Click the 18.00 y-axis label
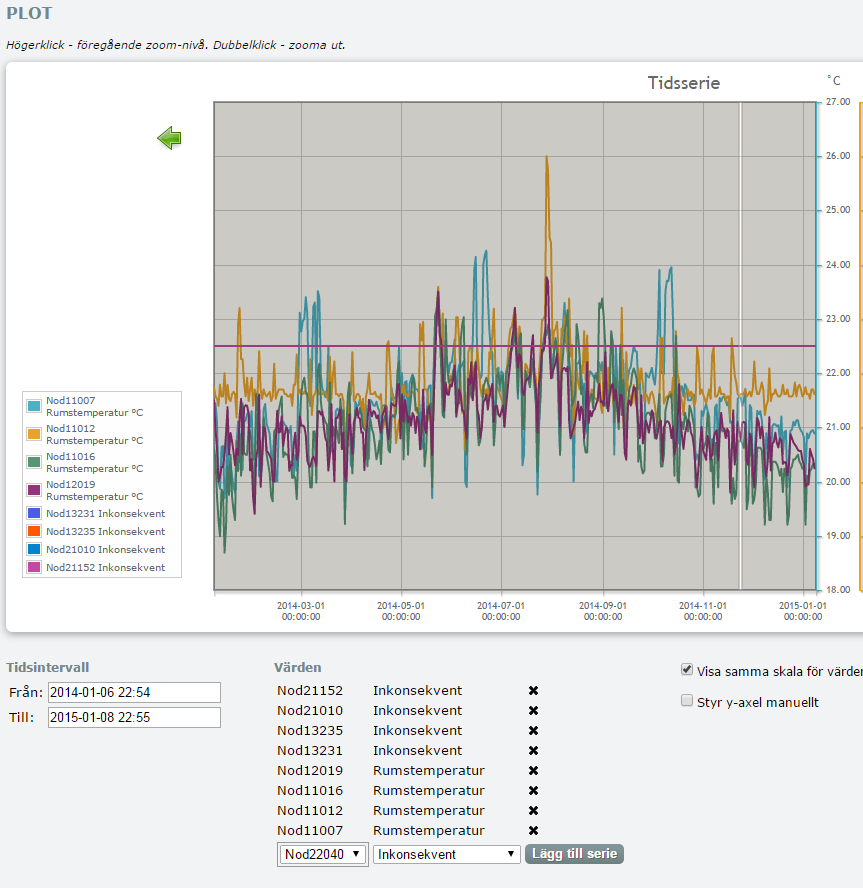Viewport: 863px width, 888px height. (x=838, y=590)
